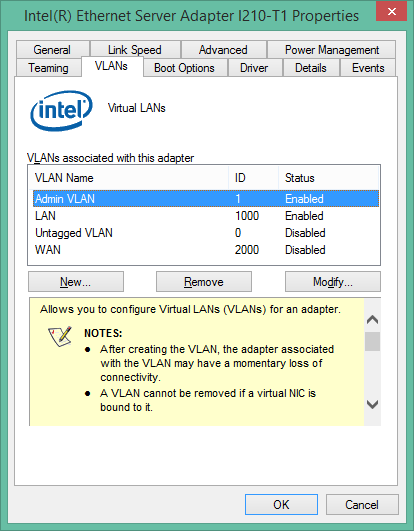Select the Driver tab
This screenshot has width=414, height=531.
click(x=254, y=68)
